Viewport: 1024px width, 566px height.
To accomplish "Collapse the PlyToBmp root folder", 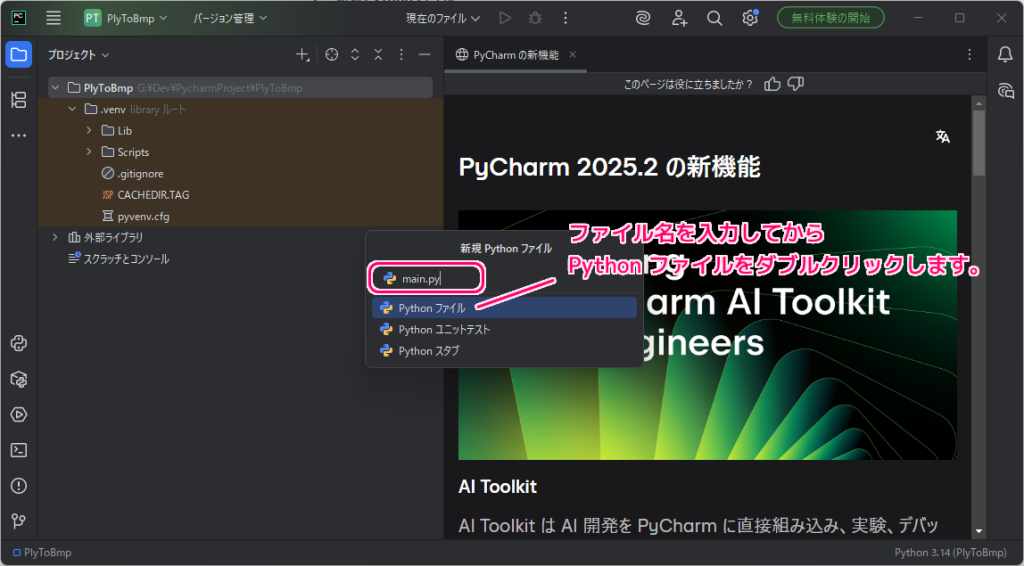I will point(56,87).
